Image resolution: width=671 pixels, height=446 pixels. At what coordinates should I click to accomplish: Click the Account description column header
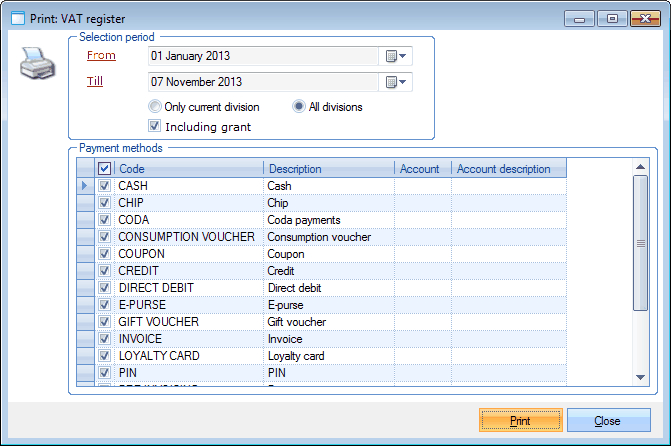click(508, 169)
